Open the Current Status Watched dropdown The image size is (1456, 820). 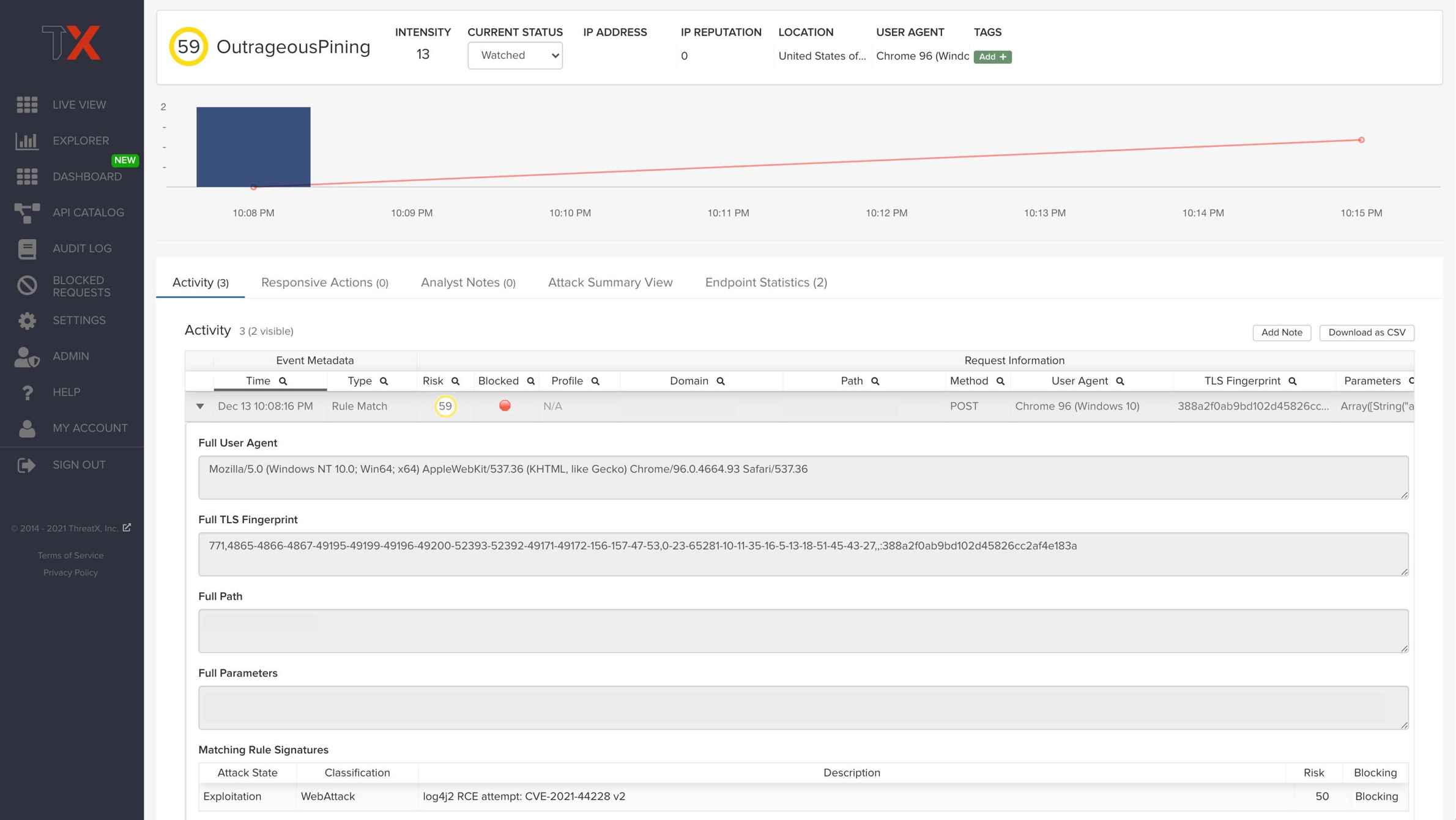point(515,55)
